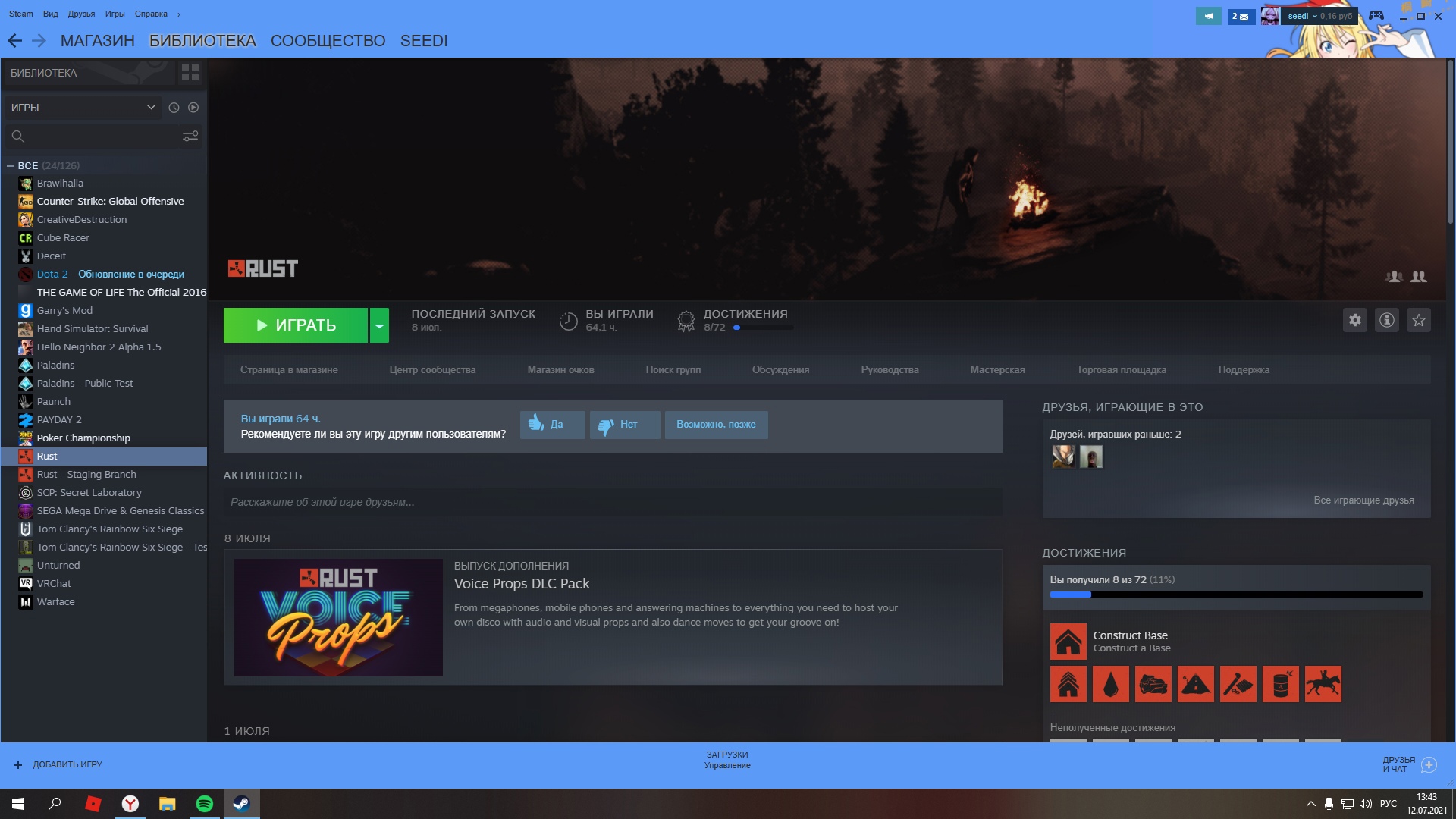Screen dimensions: 1456x819
Task: Show game info panel icon
Action: coord(1387,320)
